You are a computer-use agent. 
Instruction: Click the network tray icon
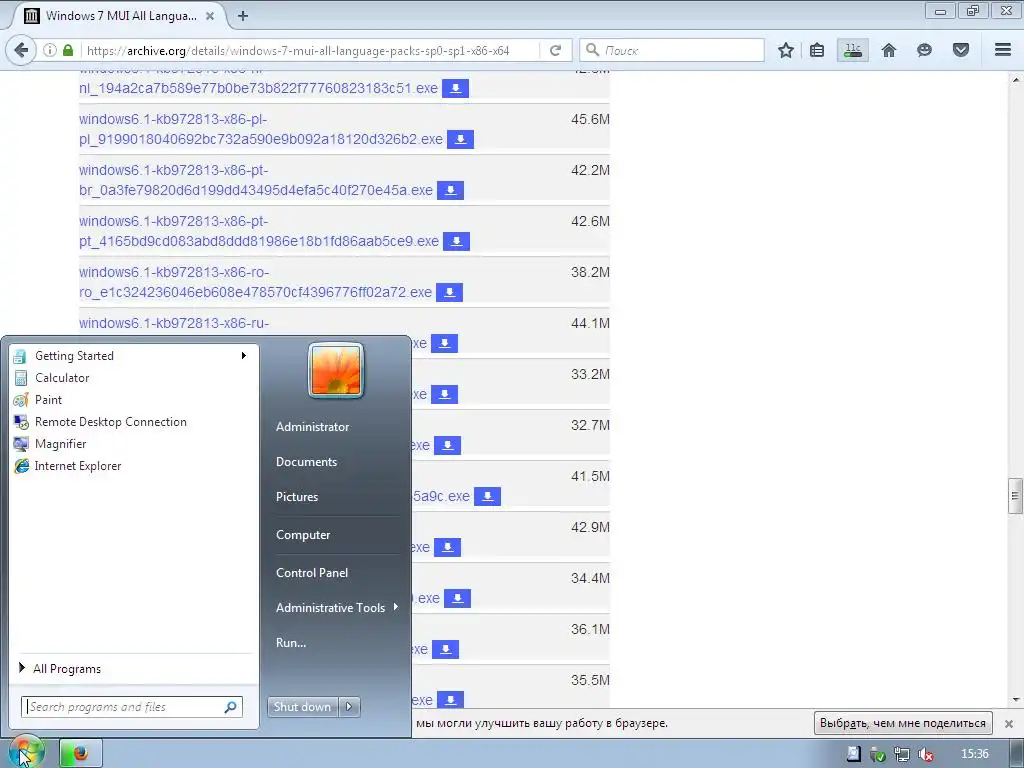pos(901,754)
